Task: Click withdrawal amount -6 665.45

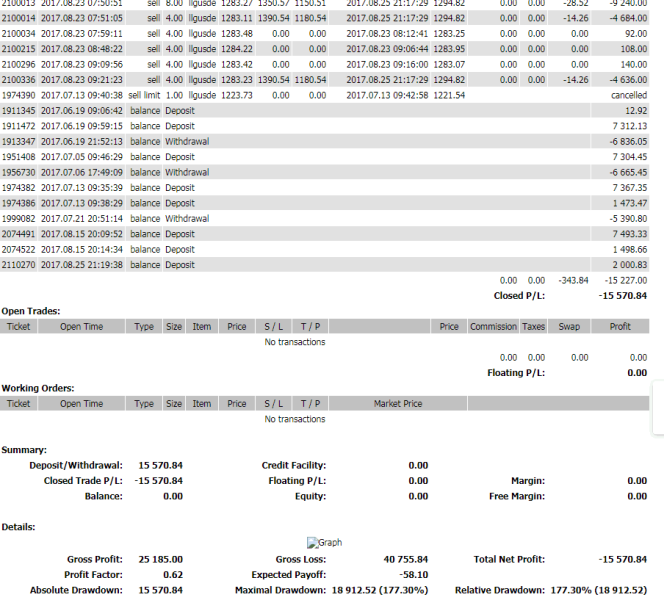Action: click(x=628, y=172)
